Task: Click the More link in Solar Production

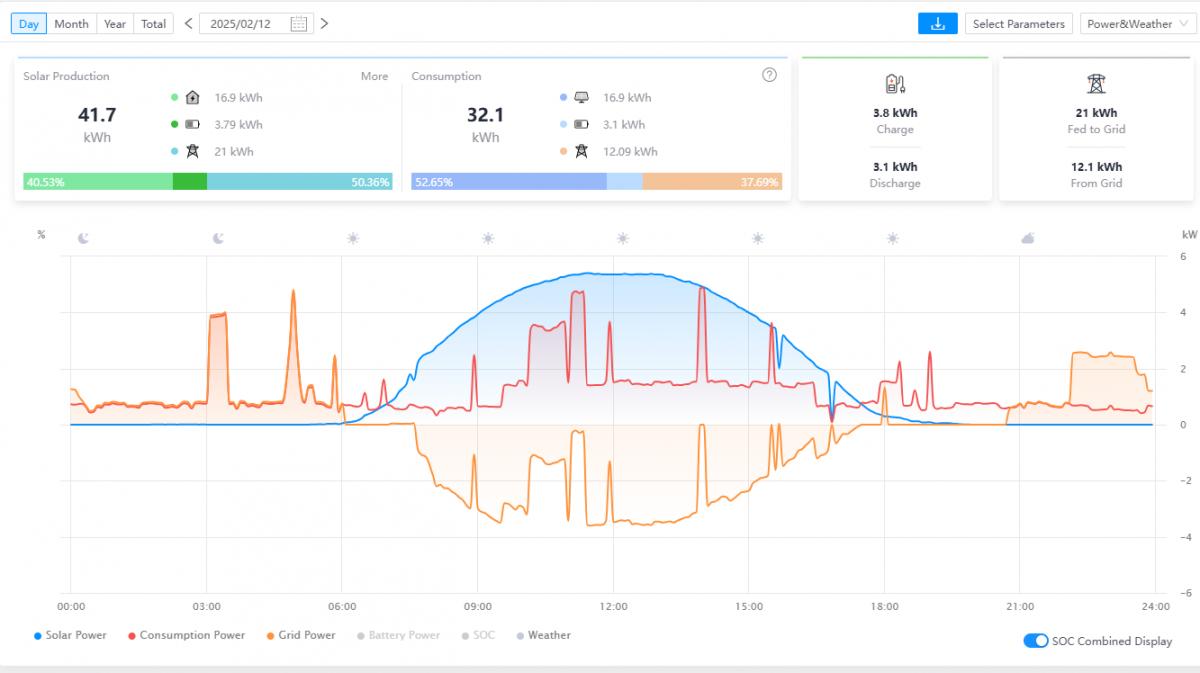Action: click(x=374, y=76)
